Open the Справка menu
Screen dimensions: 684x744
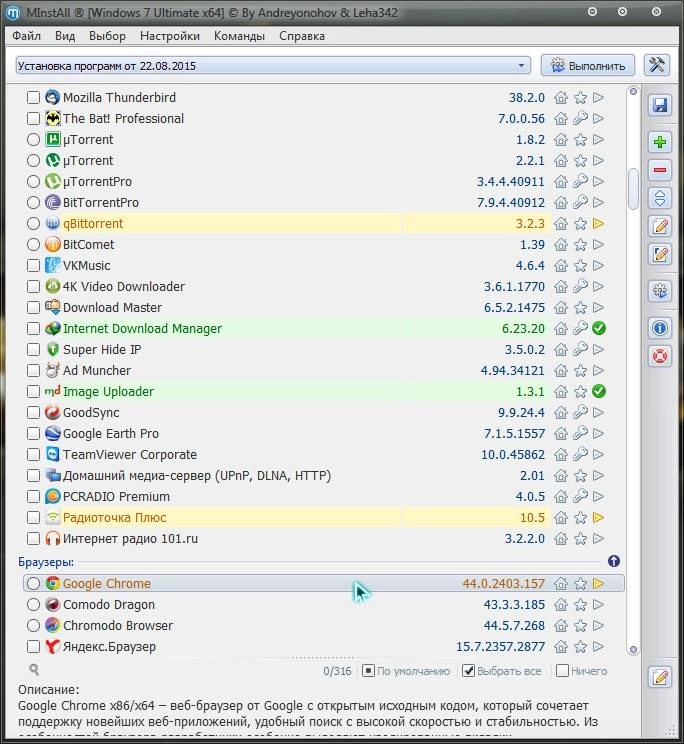point(302,36)
